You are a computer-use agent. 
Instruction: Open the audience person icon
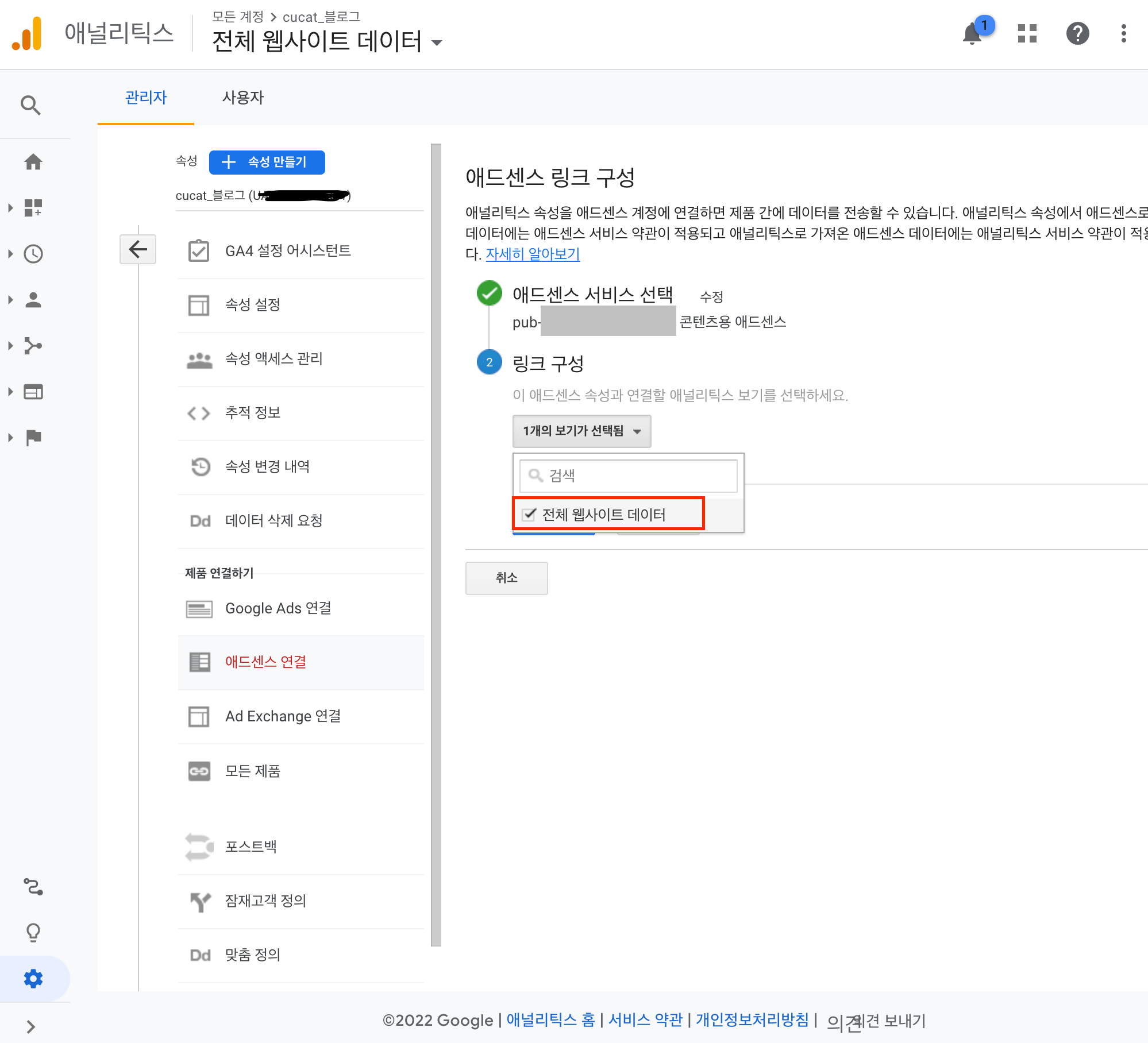(x=33, y=299)
